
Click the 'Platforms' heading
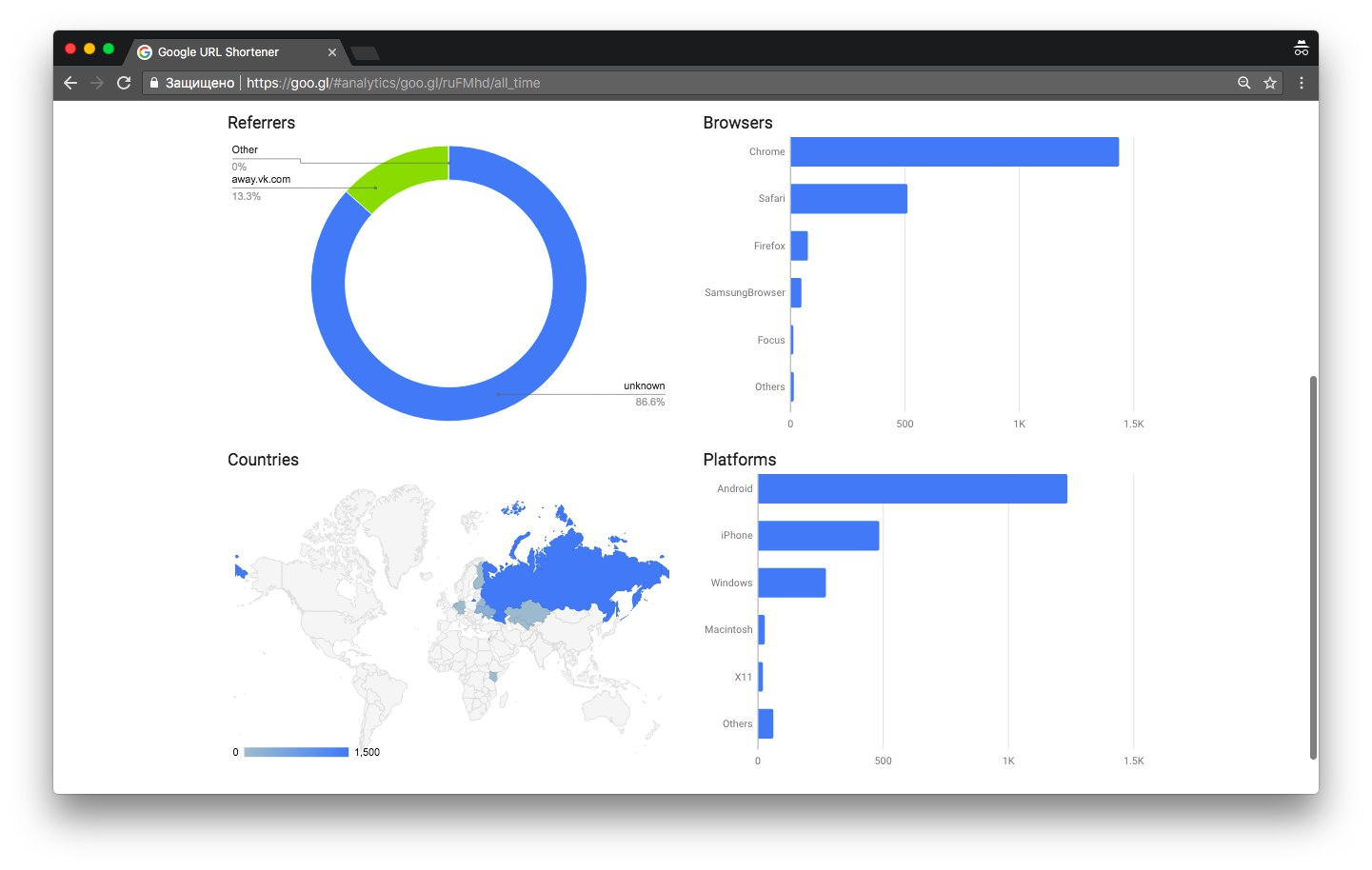pyautogui.click(x=740, y=460)
